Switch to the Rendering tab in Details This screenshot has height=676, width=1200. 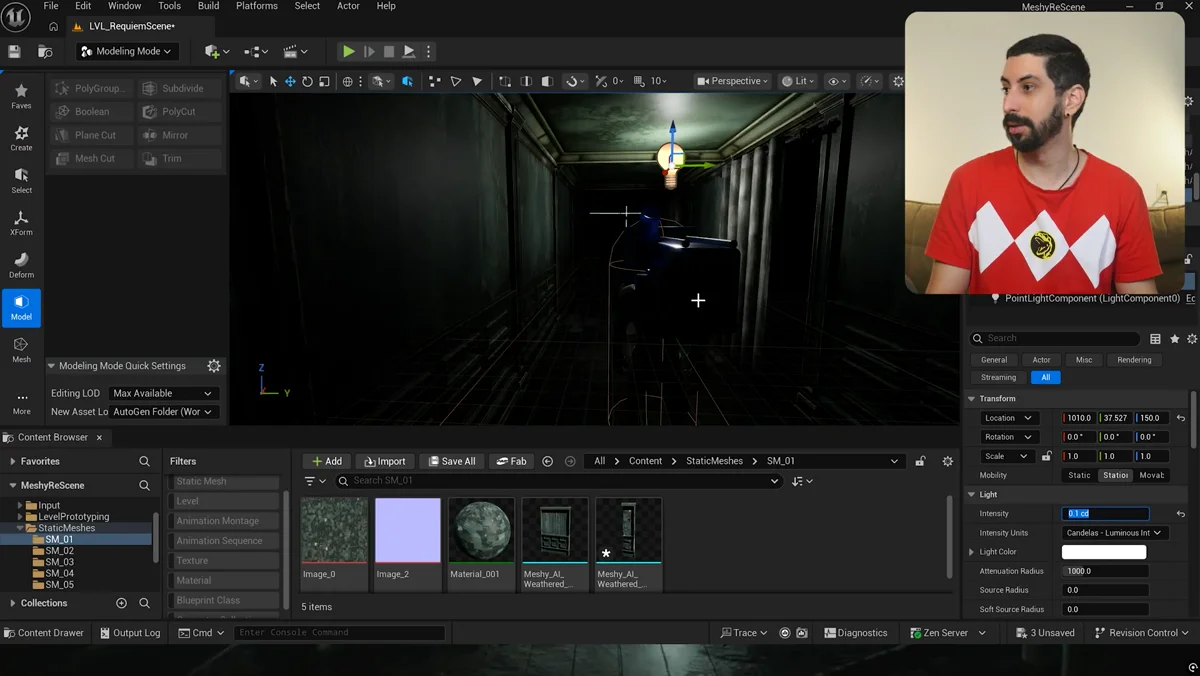click(x=1134, y=359)
